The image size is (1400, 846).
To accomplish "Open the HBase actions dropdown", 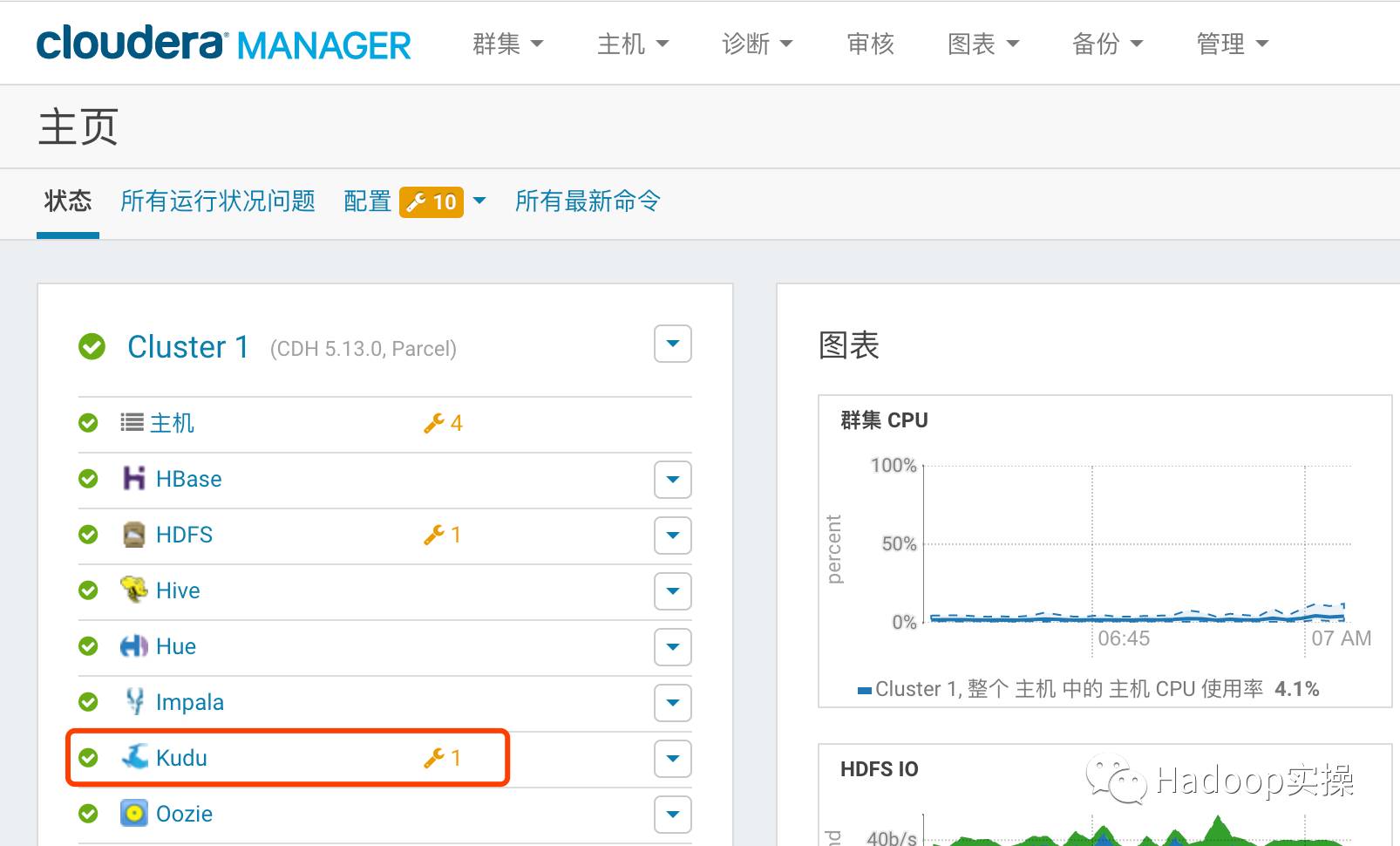I will coord(673,479).
